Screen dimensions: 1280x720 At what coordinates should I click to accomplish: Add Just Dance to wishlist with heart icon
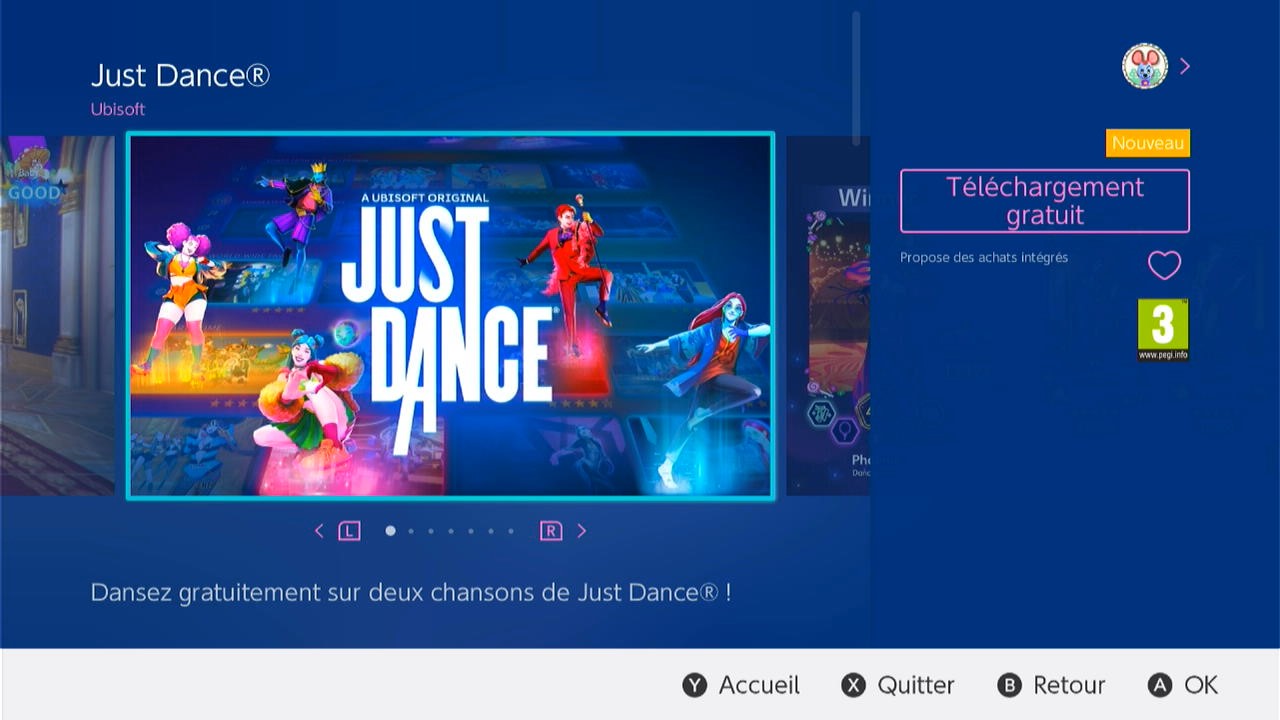[1164, 265]
